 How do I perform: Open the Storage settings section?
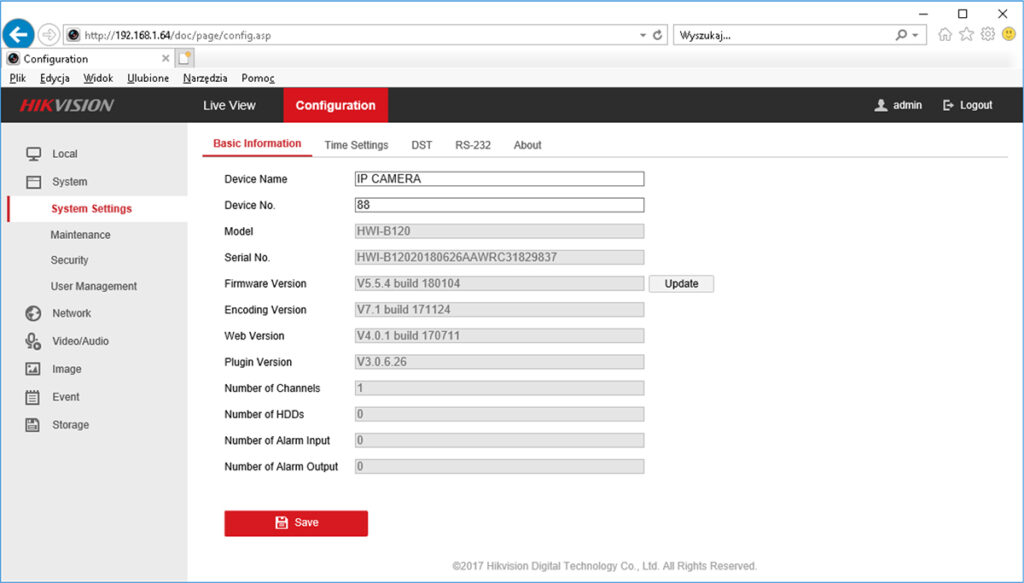(69, 424)
